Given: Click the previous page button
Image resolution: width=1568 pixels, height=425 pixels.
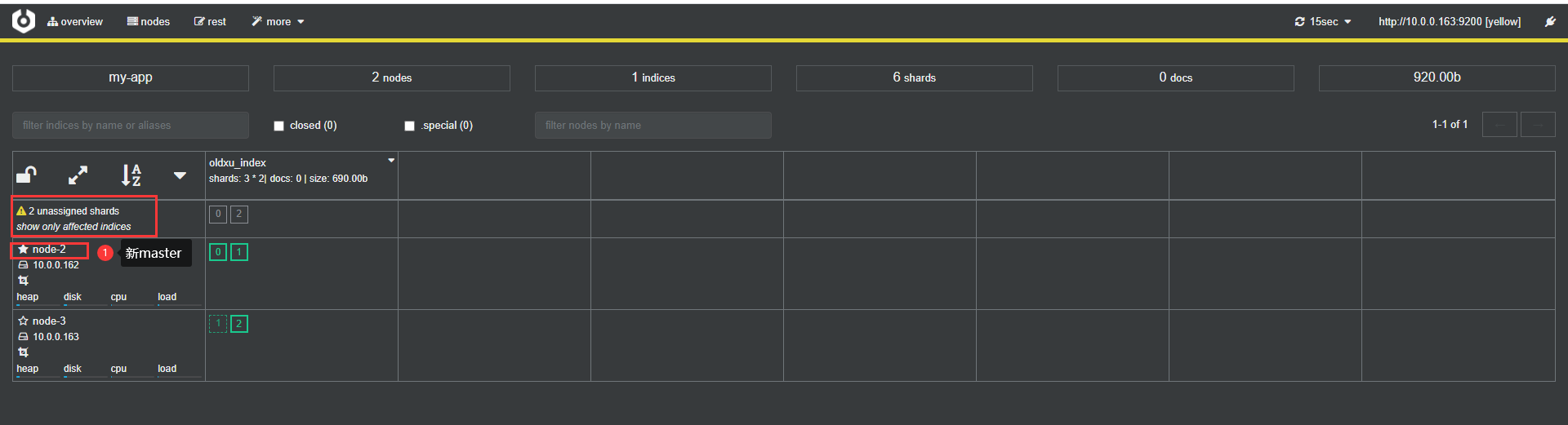Looking at the screenshot, I should tap(1499, 125).
